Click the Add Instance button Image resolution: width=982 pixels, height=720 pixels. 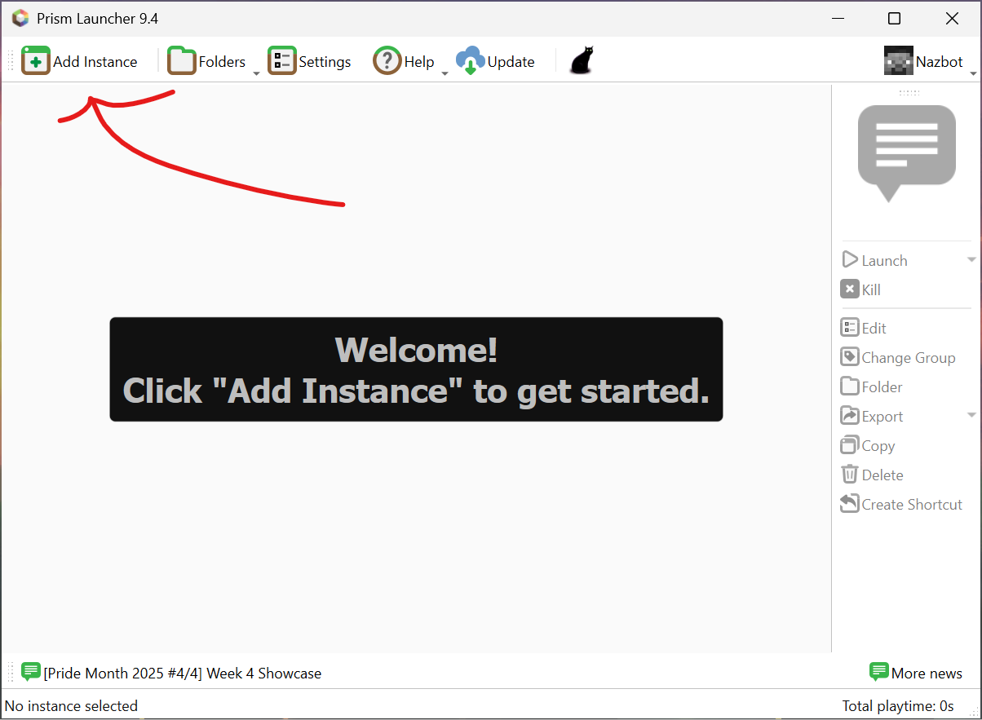point(80,61)
